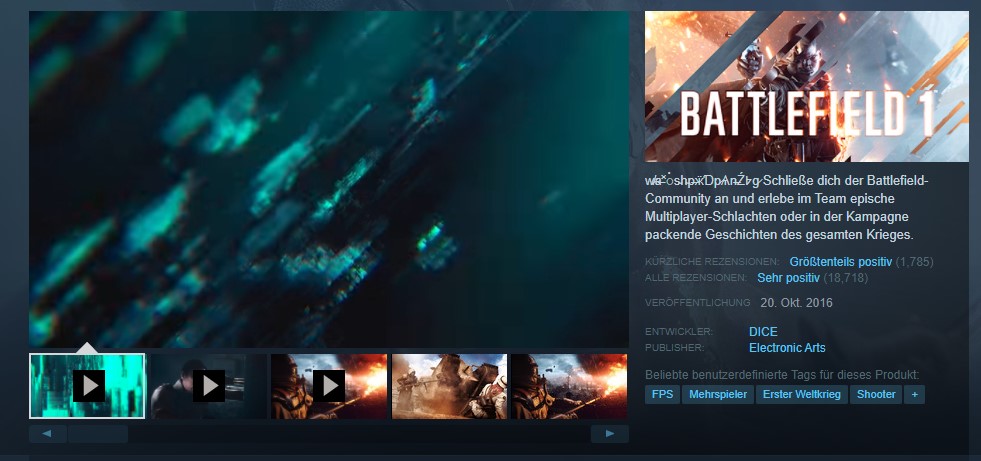This screenshot has height=461, width=981.
Task: Select the fifth, partially visible screenshot thumbnail
Action: pyautogui.click(x=570, y=386)
